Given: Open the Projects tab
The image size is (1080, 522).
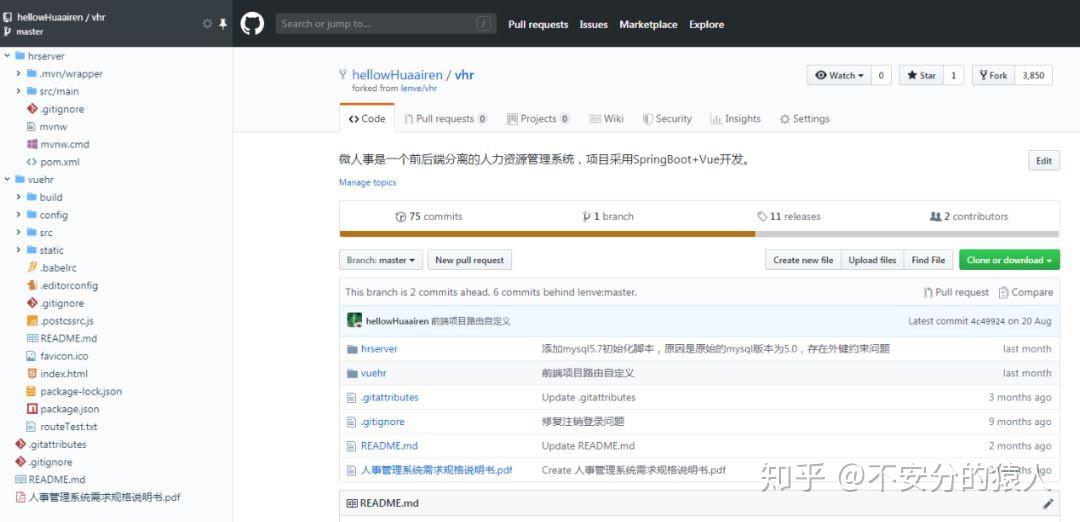Looking at the screenshot, I should (x=538, y=118).
